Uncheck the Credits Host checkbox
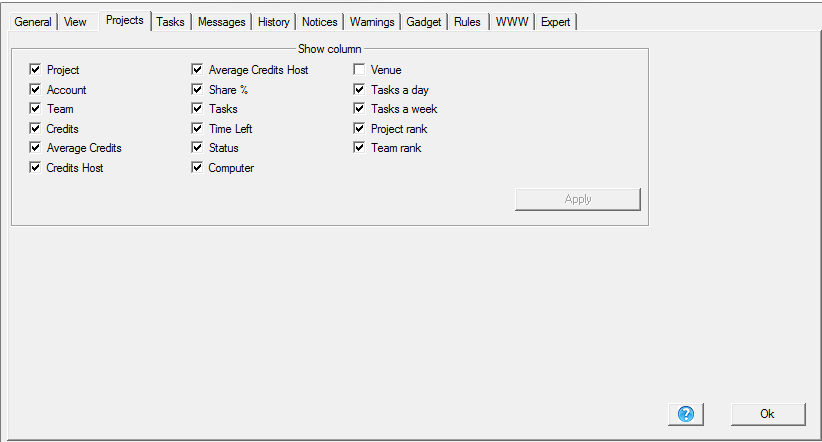822x442 pixels. point(35,167)
